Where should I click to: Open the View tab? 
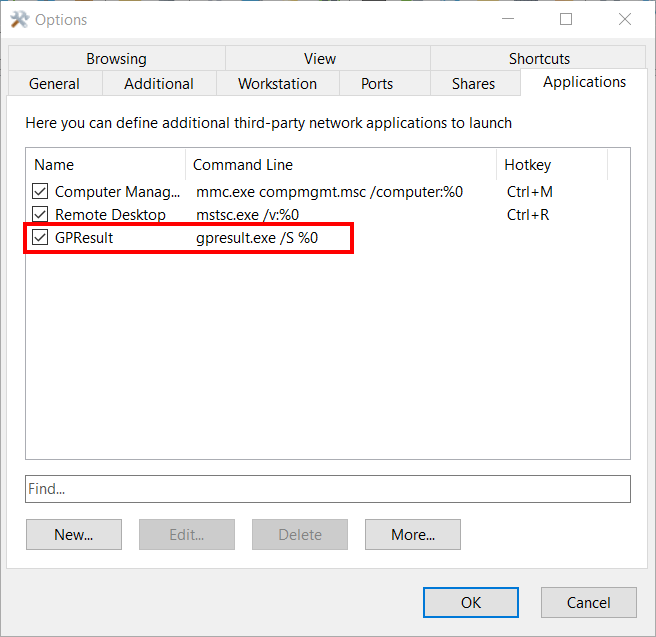click(320, 59)
